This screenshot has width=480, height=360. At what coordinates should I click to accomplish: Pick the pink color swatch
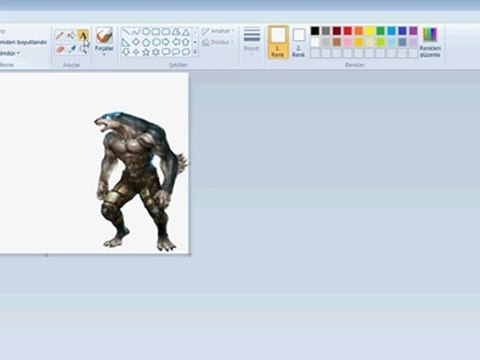pyautogui.click(x=348, y=42)
